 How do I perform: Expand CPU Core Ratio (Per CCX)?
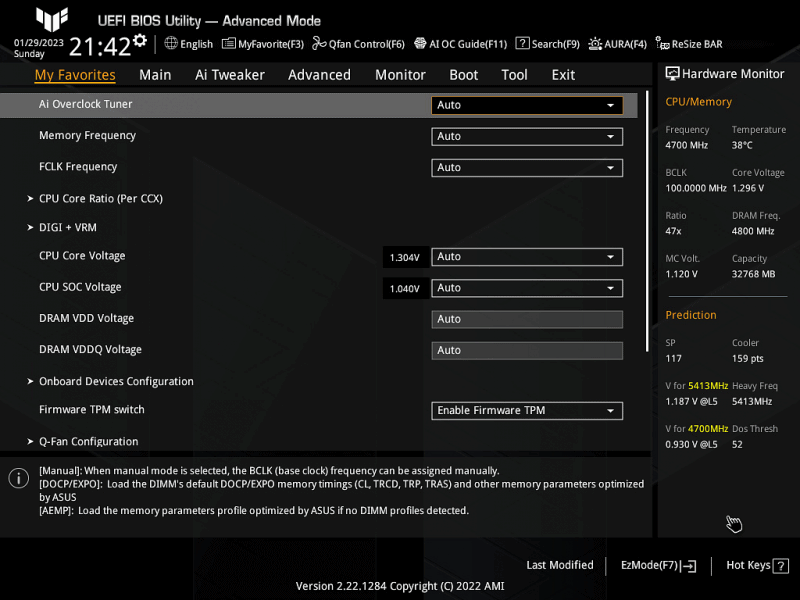(x=101, y=198)
